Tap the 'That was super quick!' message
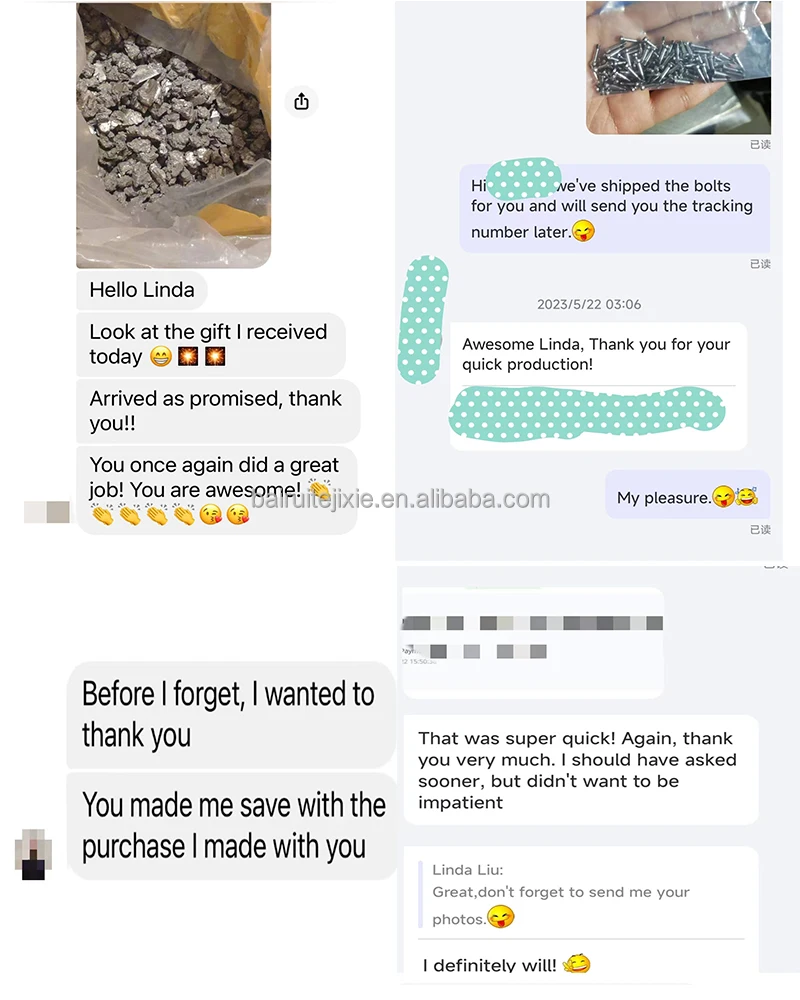Screen dimensions: 800x1000 coord(581,770)
